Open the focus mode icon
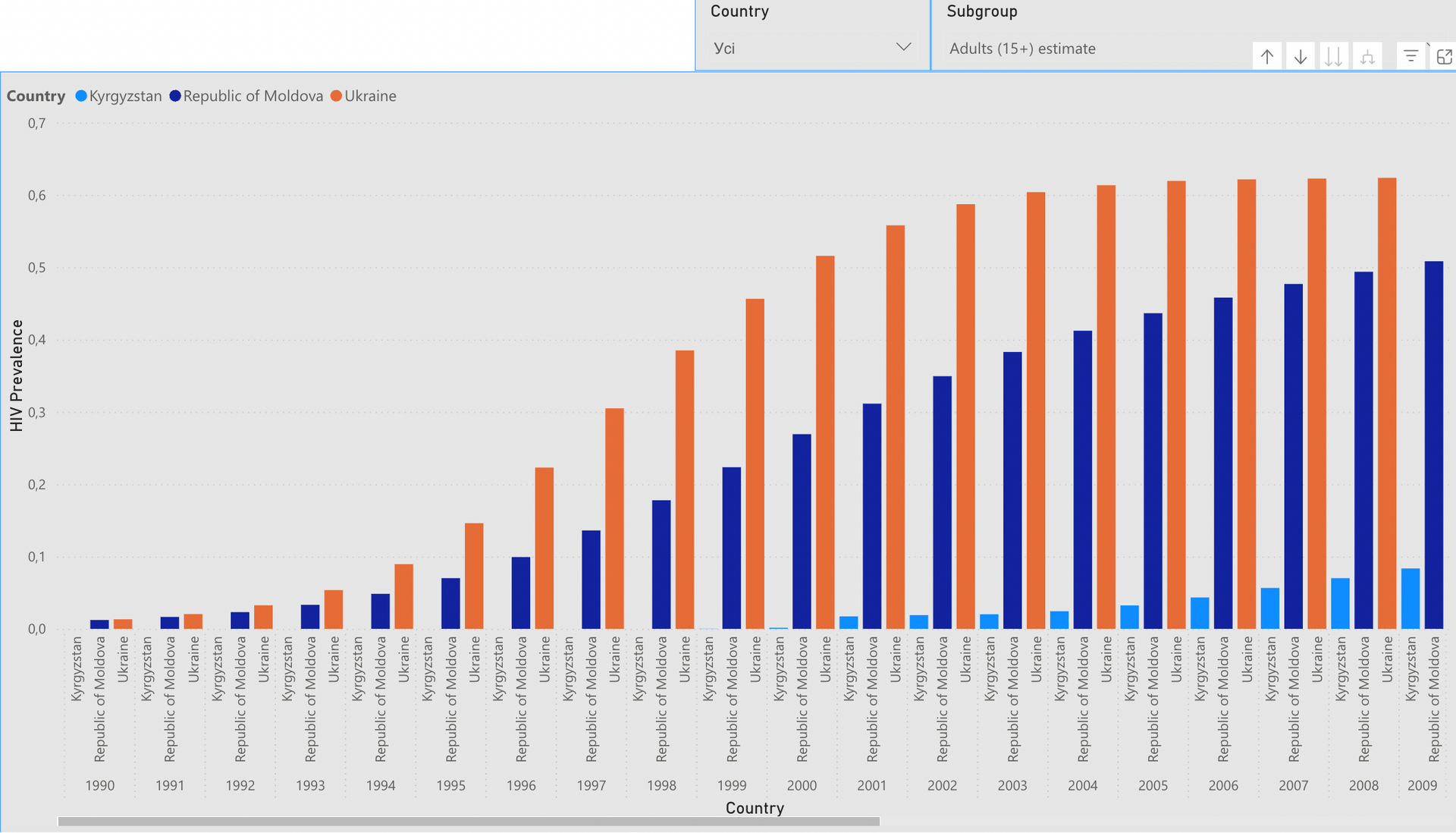This screenshot has height=833, width=1456. [1444, 56]
